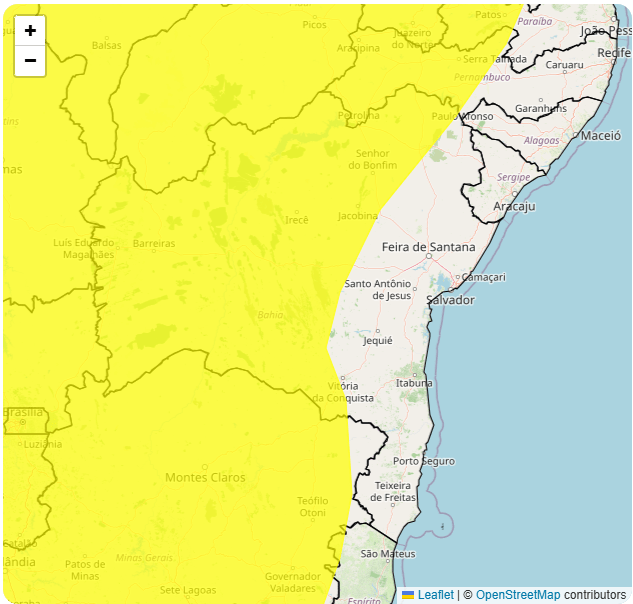633x604 pixels.
Task: Click the Teófilo Otoni label
Action: coord(312,507)
